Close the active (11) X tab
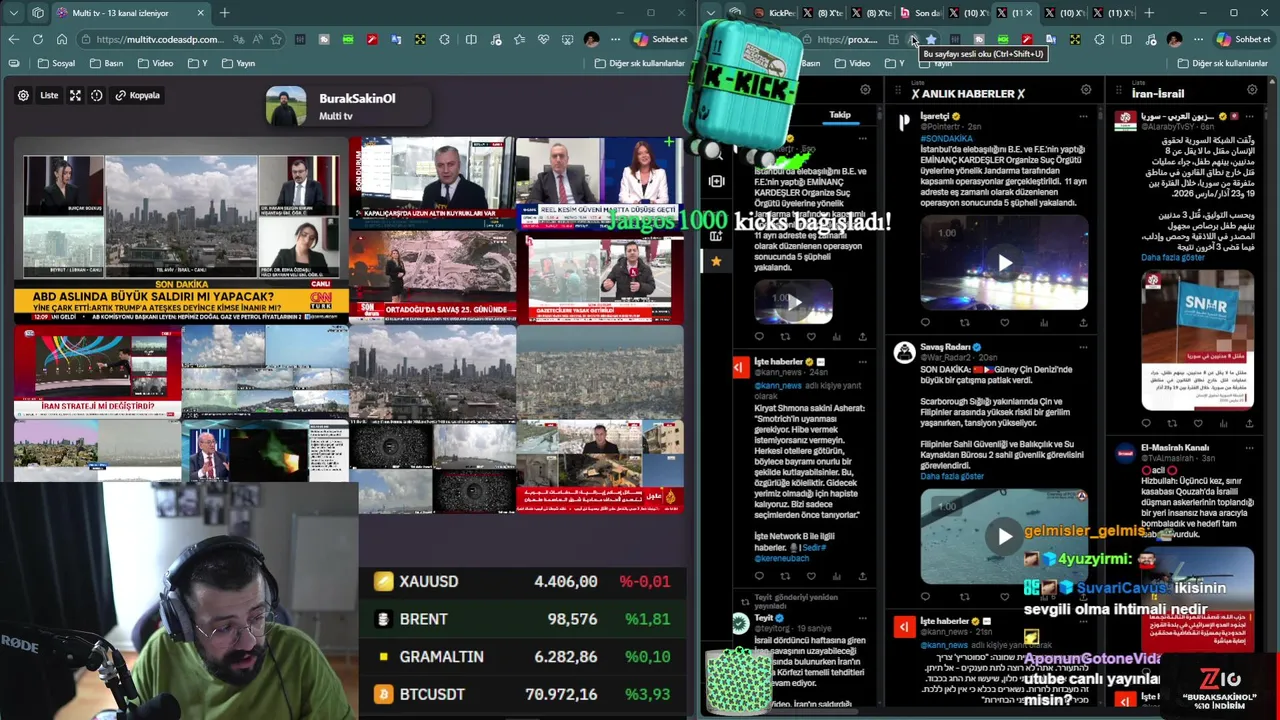The height and width of the screenshot is (720, 1280). tap(1029, 13)
